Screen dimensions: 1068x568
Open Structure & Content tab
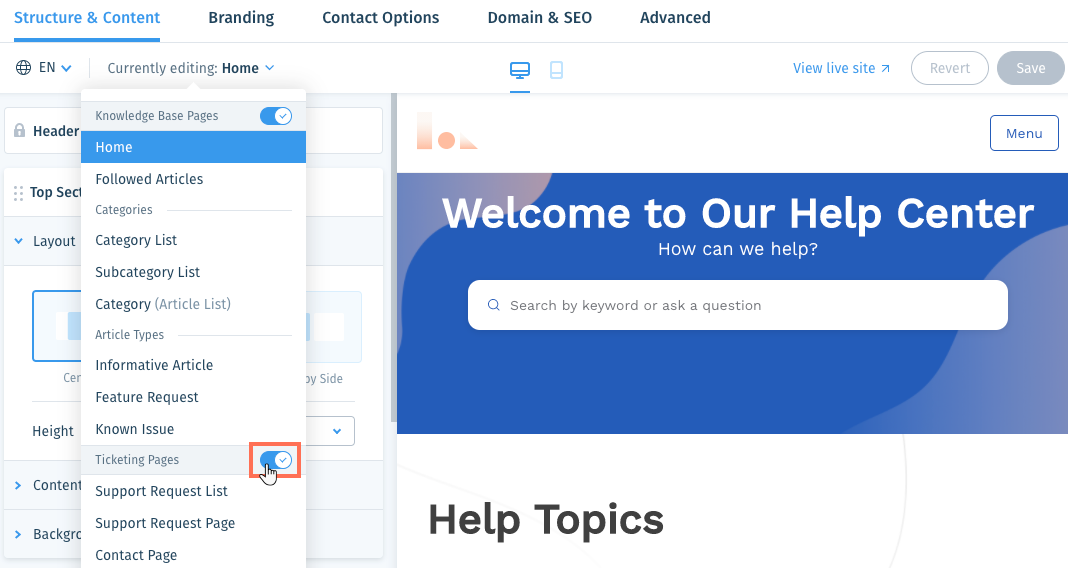(87, 18)
